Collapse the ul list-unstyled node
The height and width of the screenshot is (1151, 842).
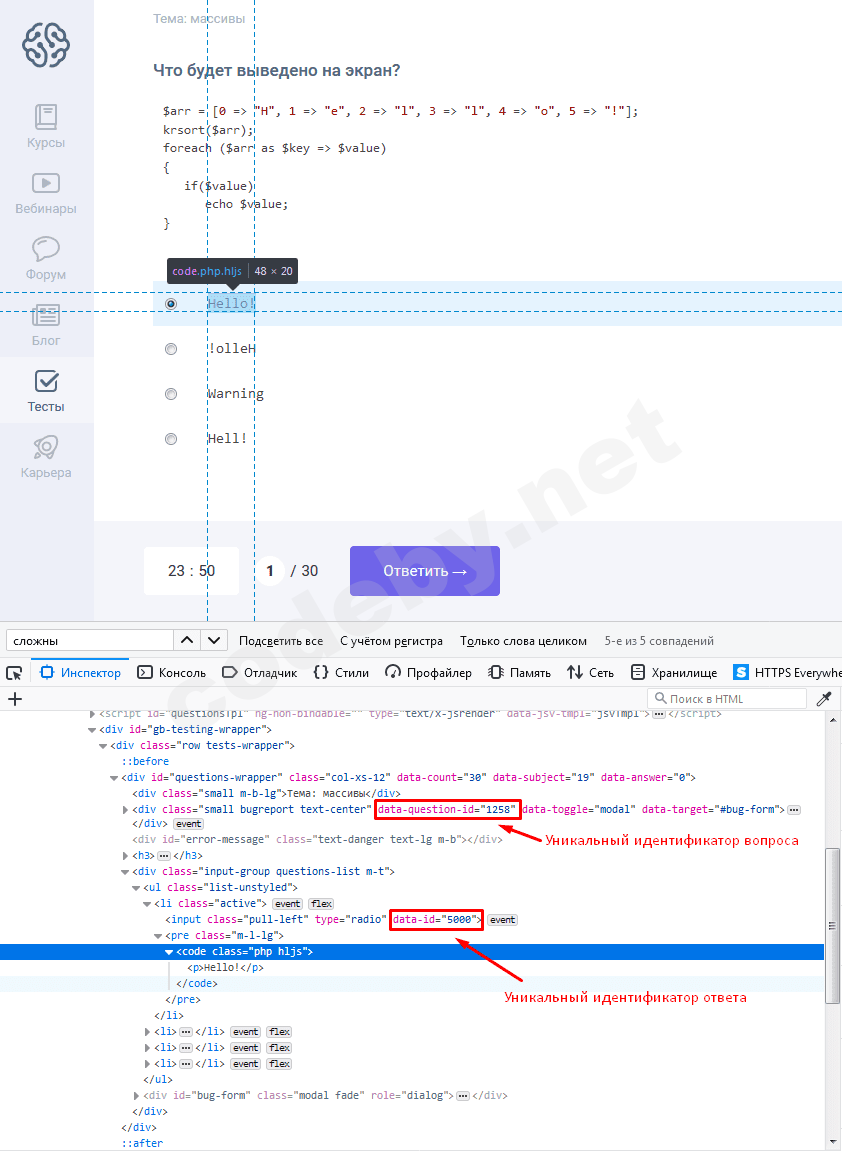[136, 888]
